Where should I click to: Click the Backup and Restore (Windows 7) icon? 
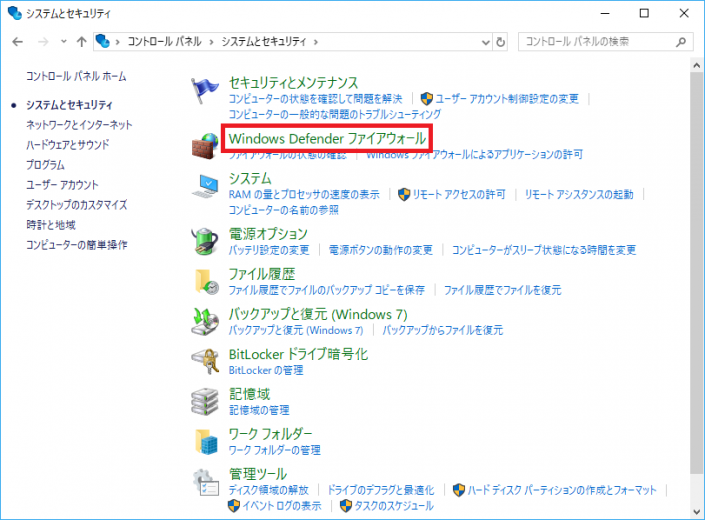coord(205,321)
